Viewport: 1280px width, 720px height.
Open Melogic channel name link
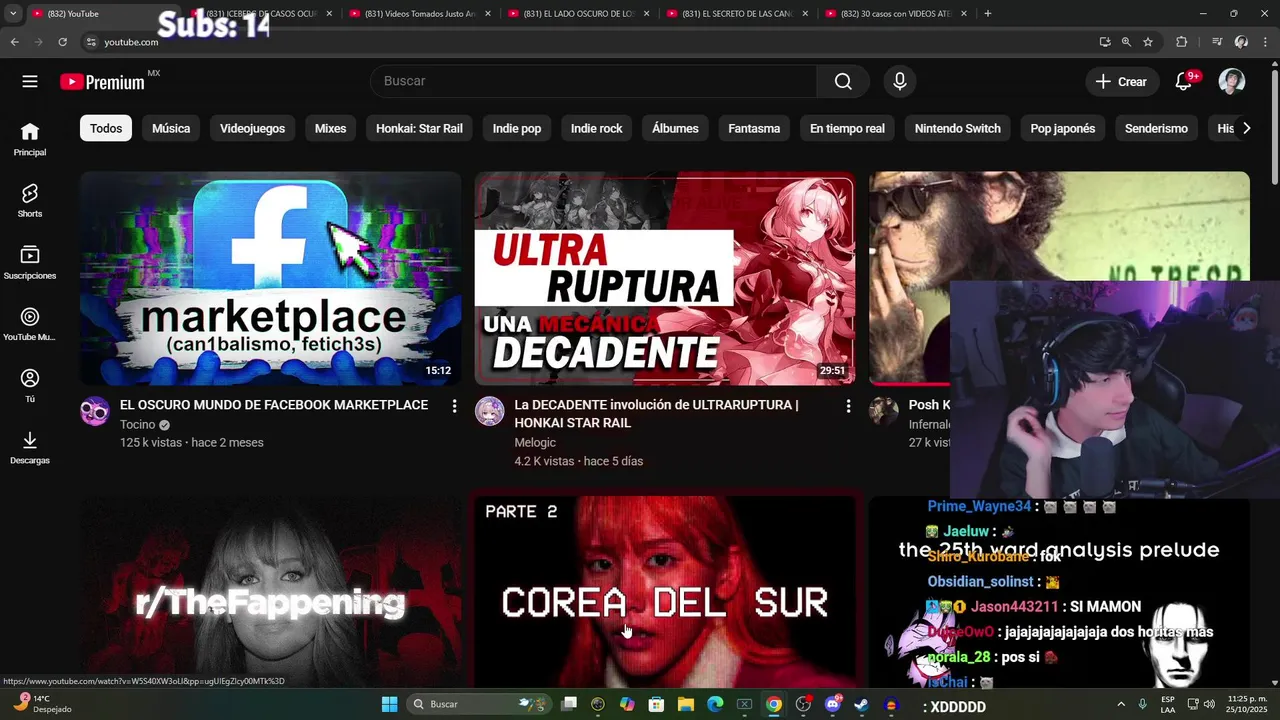coord(535,443)
